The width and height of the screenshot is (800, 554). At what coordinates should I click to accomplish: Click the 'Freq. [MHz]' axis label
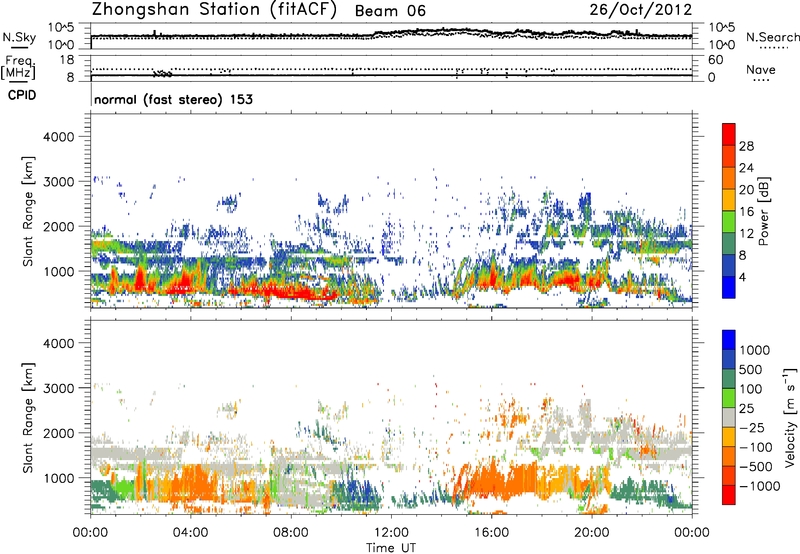(19, 68)
